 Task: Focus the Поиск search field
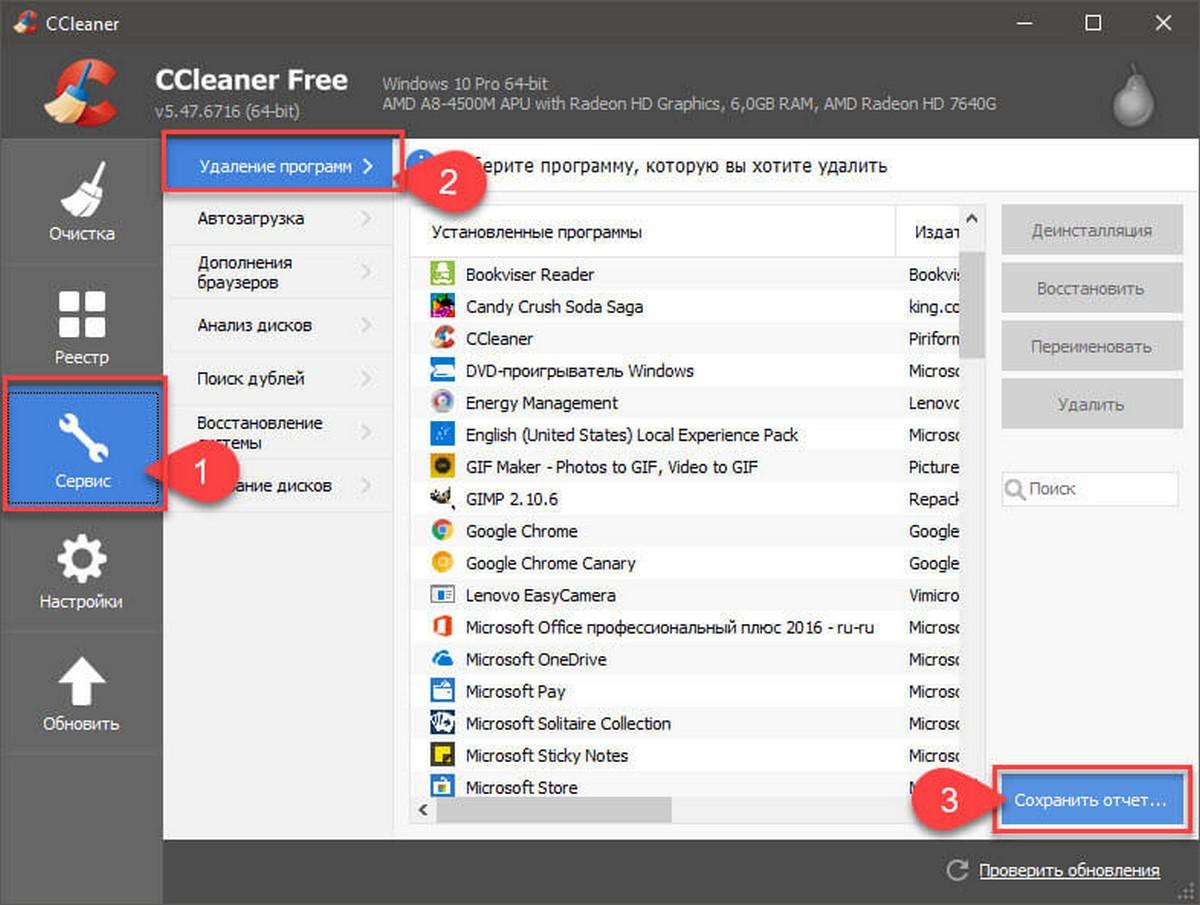pyautogui.click(x=1091, y=489)
